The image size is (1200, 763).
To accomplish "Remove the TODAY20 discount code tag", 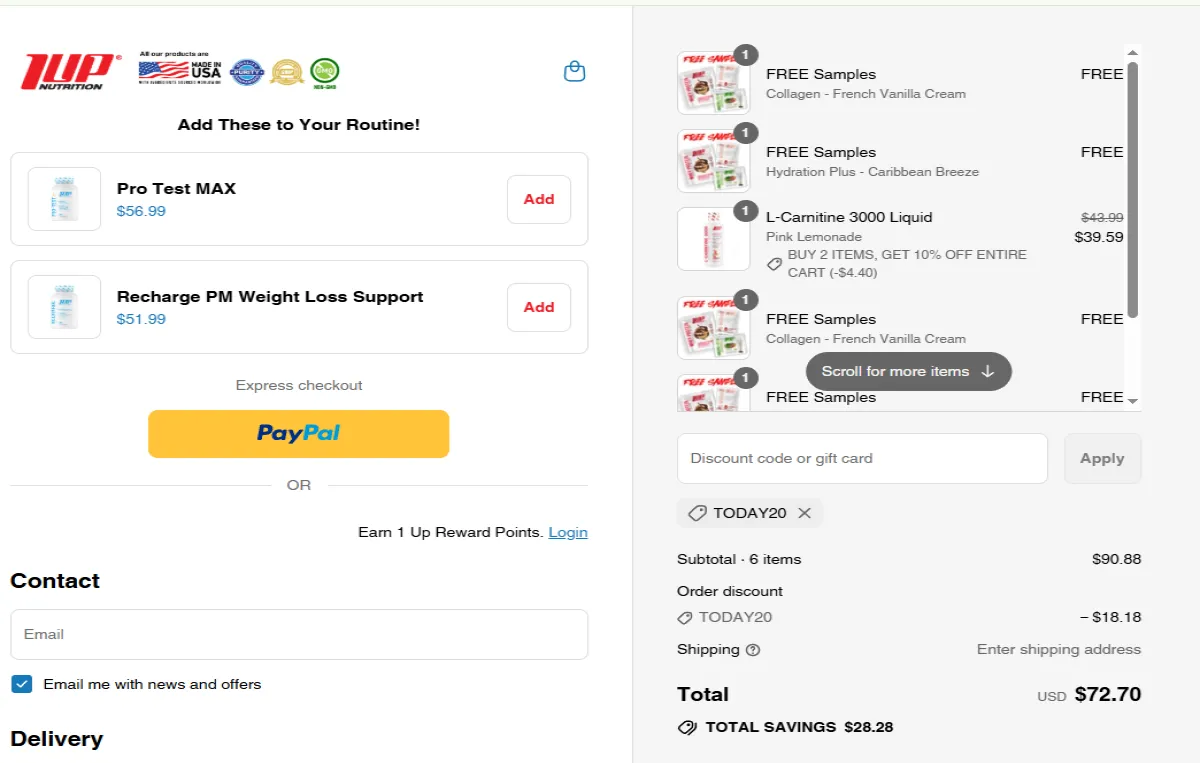I will click(804, 513).
